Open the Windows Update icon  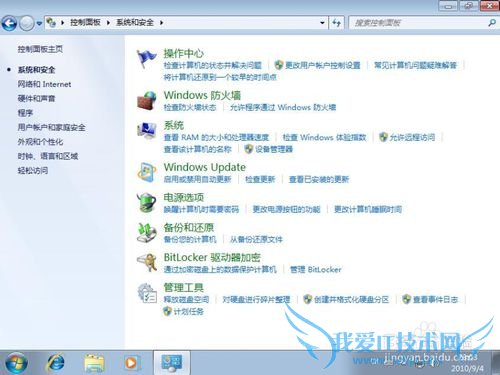coord(146,172)
